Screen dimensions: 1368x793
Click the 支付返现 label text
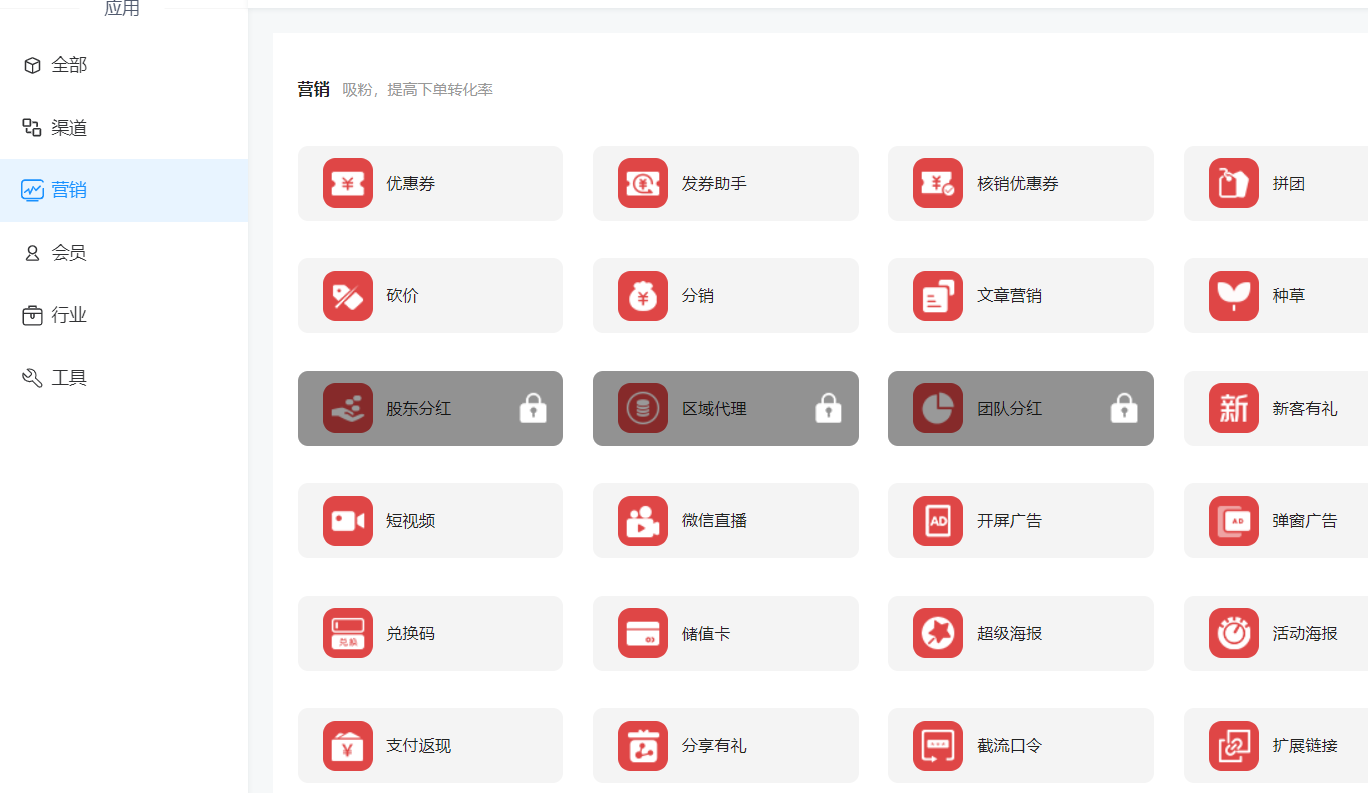click(x=419, y=746)
